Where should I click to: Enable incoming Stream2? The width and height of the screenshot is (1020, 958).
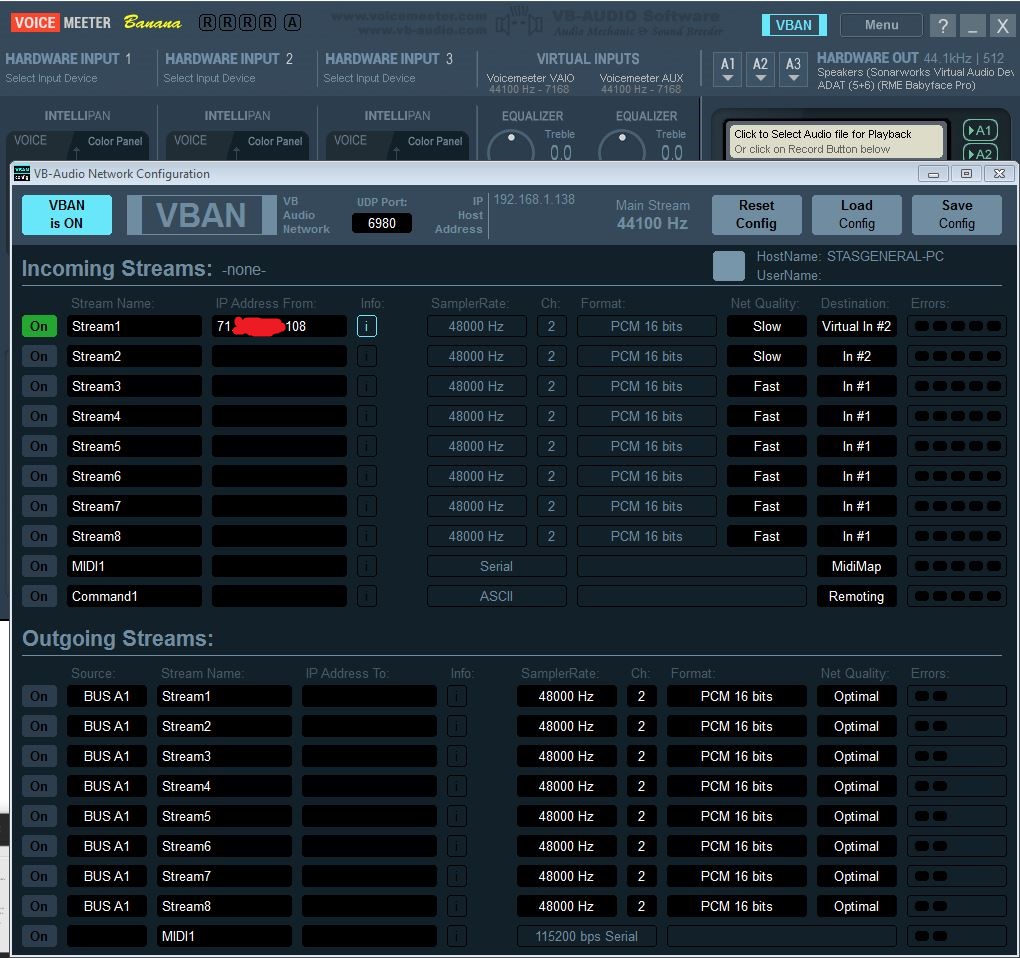(x=39, y=356)
